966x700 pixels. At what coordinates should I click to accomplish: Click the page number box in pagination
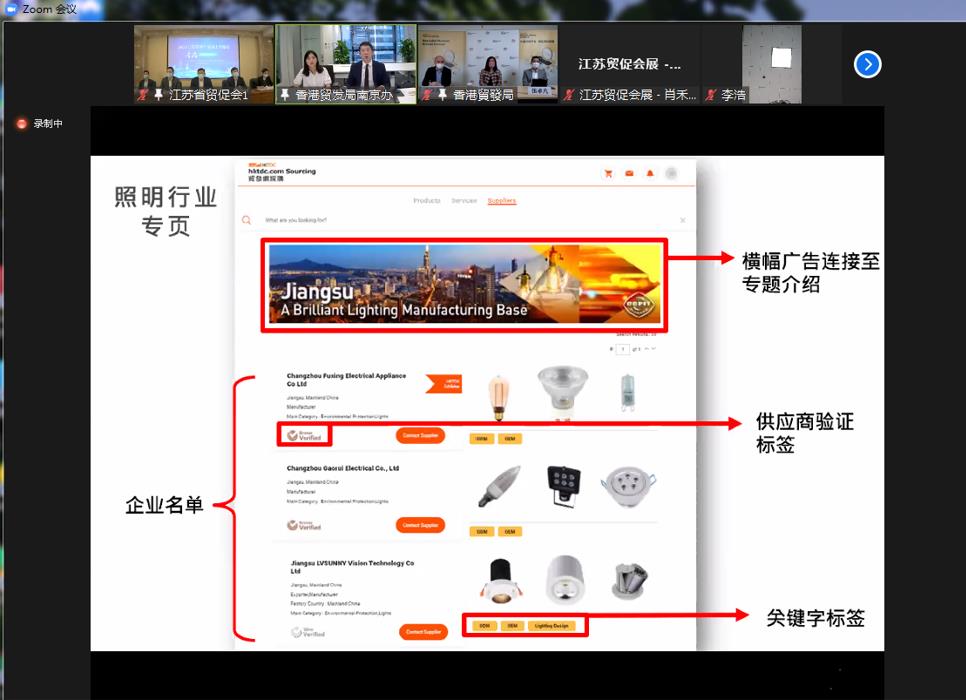tap(623, 349)
